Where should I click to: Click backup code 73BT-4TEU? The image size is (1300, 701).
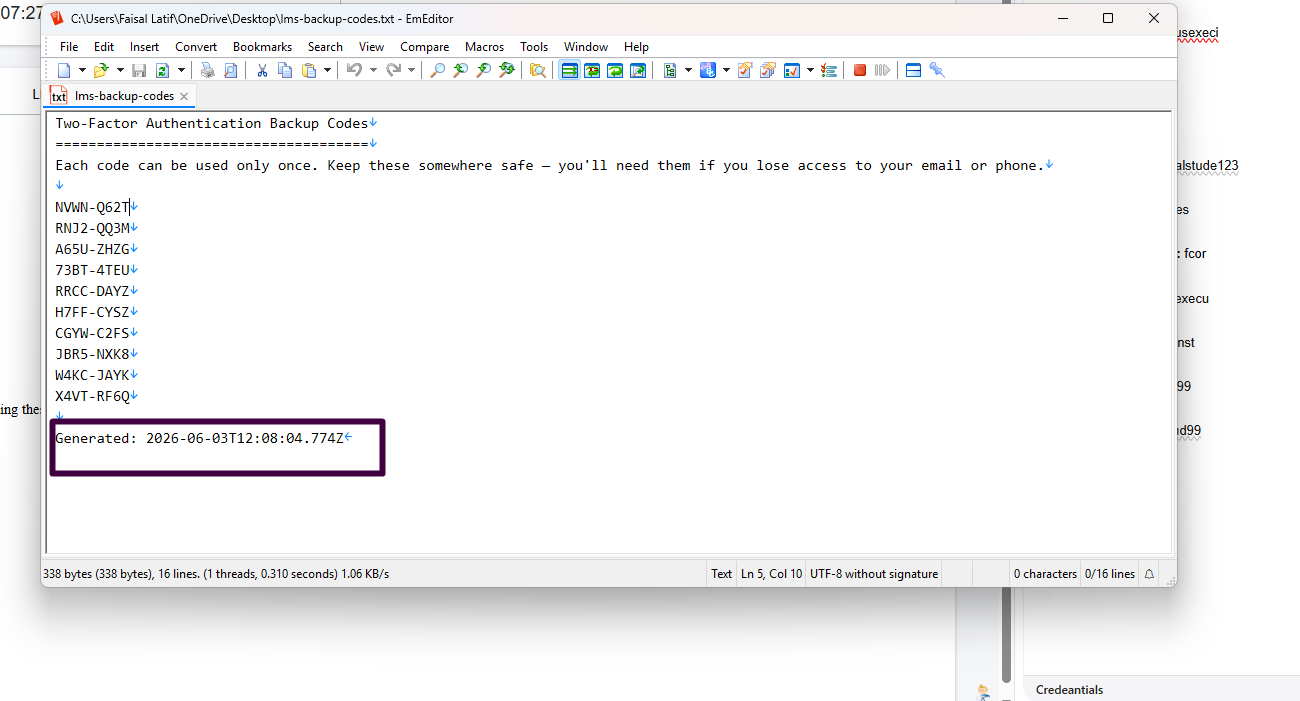point(92,270)
